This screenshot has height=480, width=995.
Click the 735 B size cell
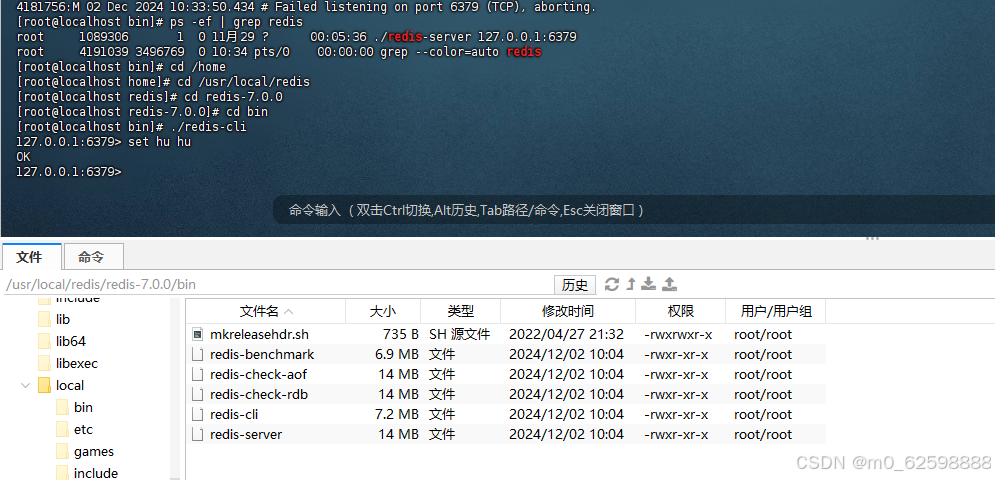pyautogui.click(x=400, y=334)
